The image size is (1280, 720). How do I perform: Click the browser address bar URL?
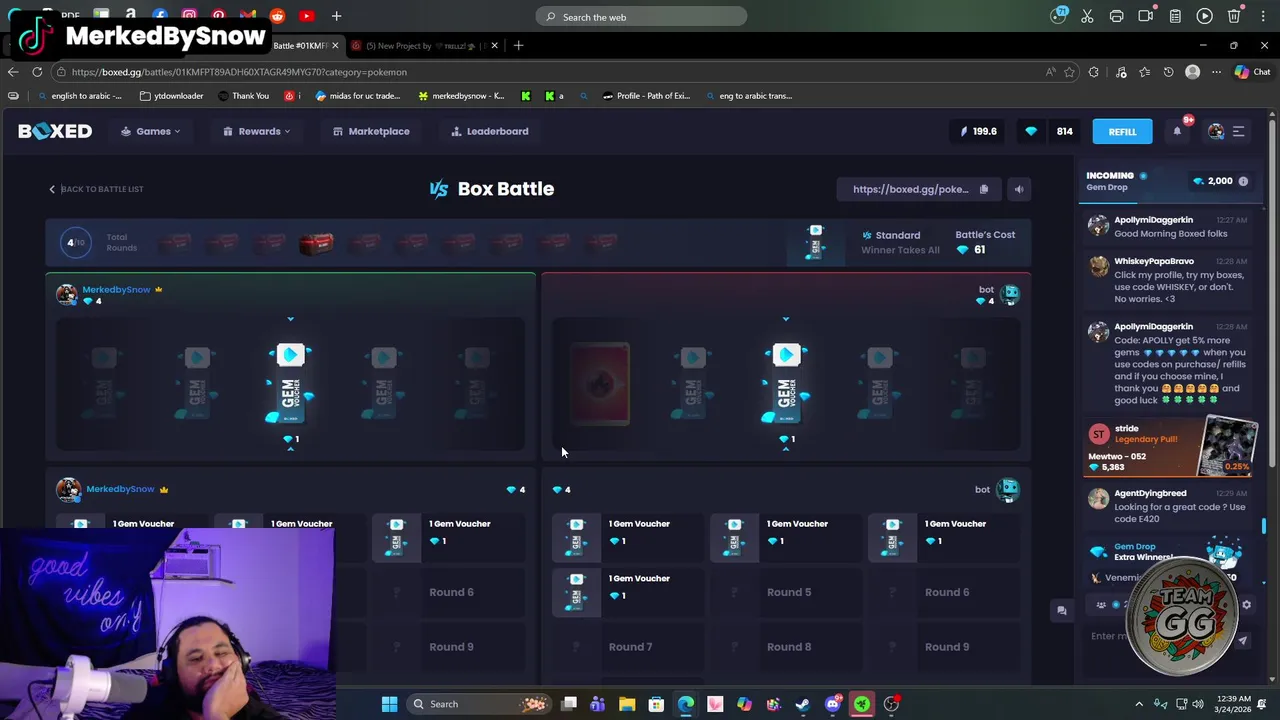239,72
